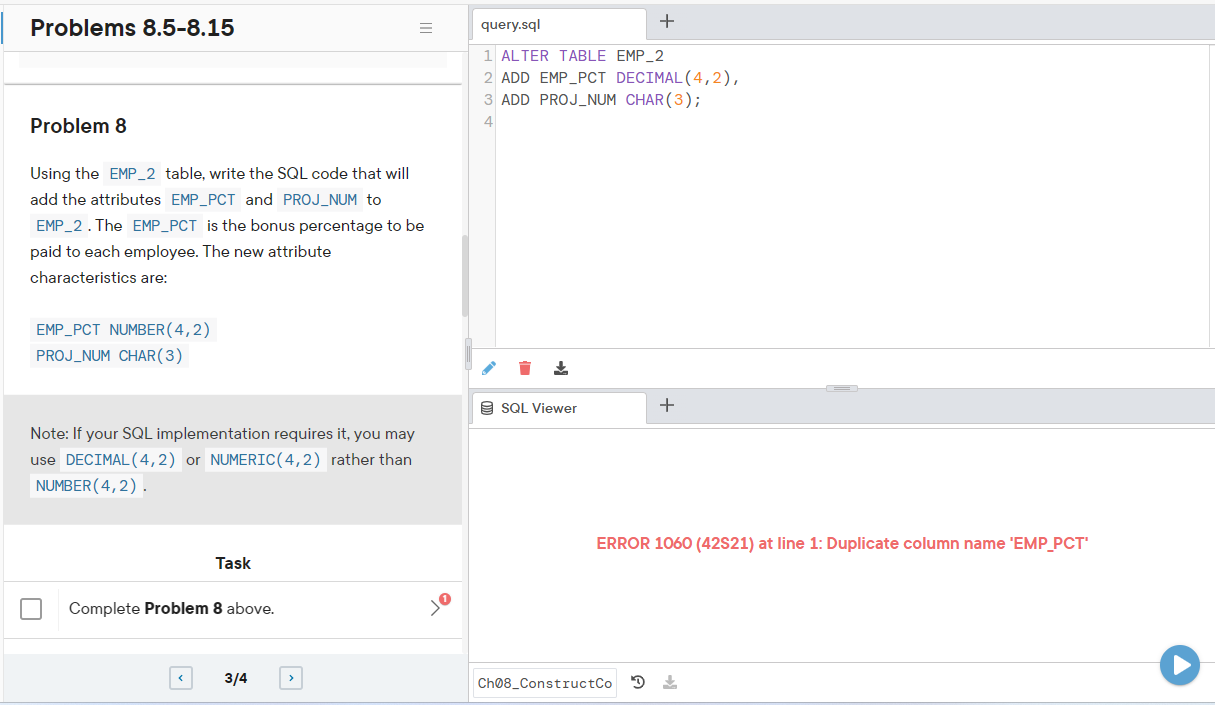Switch to the query.sql tab
The image size is (1215, 705).
point(558,22)
